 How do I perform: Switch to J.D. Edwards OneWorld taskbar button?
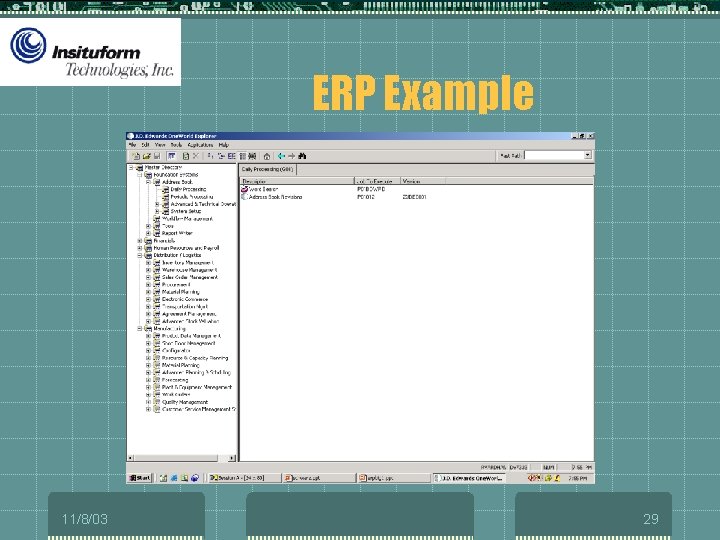pyautogui.click(x=470, y=478)
